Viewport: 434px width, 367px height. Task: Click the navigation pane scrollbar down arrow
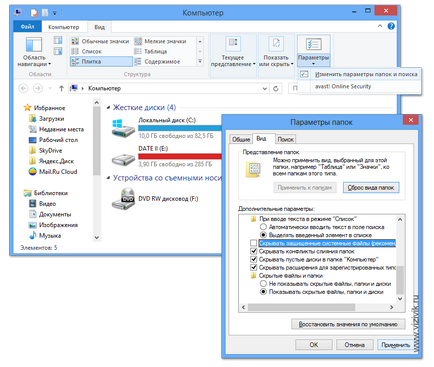pos(97,238)
